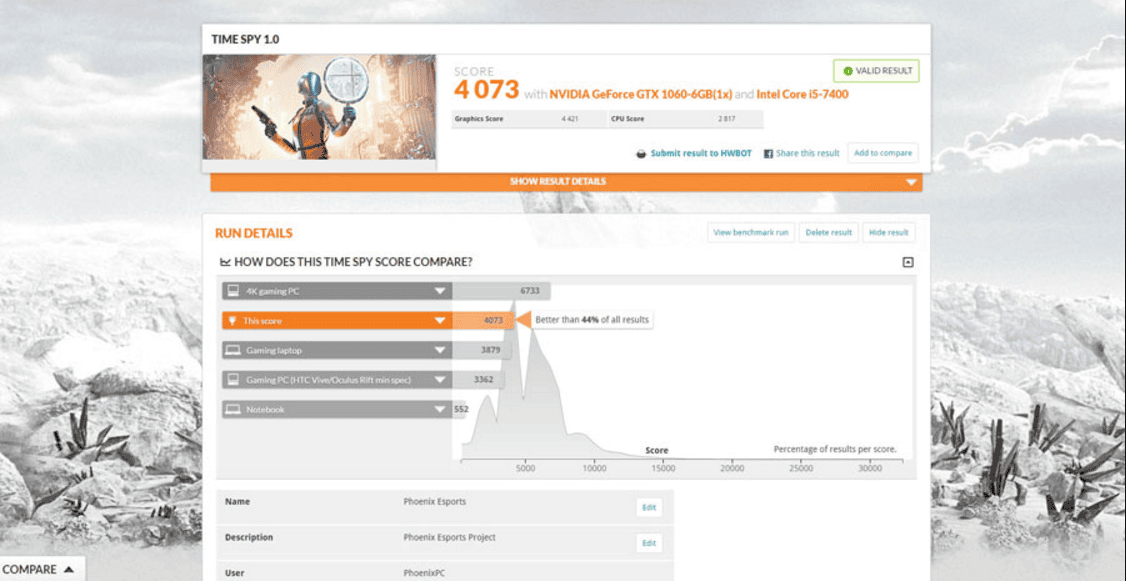Click the HWBOT icon beside Submit result

coord(641,154)
